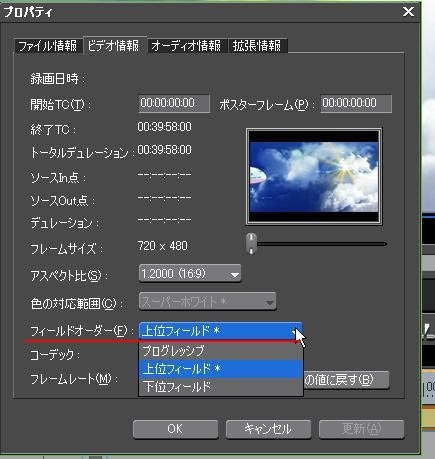
Task: Click the frame size value 720 x 480
Action: pyautogui.click(x=162, y=246)
